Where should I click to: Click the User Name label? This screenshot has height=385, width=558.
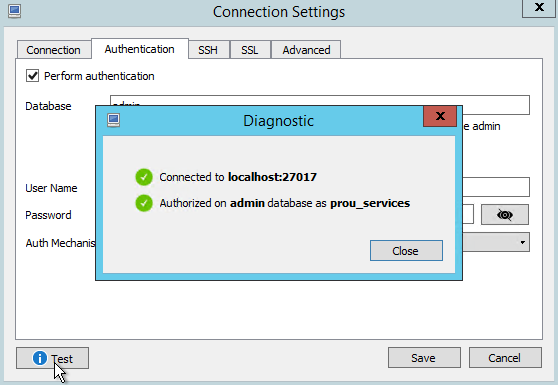pyautogui.click(x=51, y=188)
